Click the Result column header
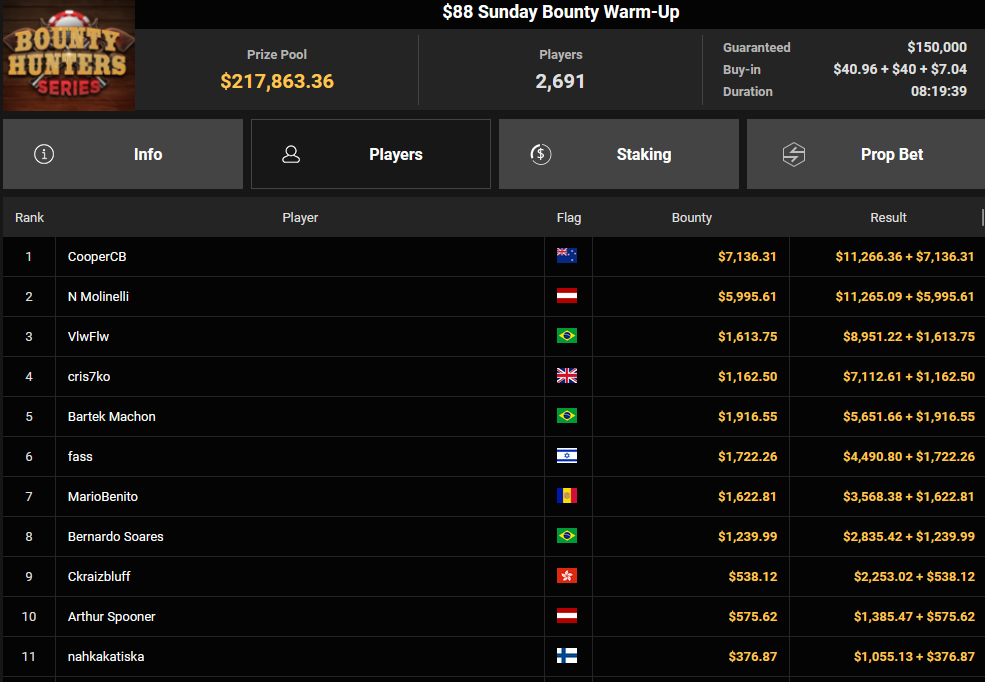 tap(887, 217)
